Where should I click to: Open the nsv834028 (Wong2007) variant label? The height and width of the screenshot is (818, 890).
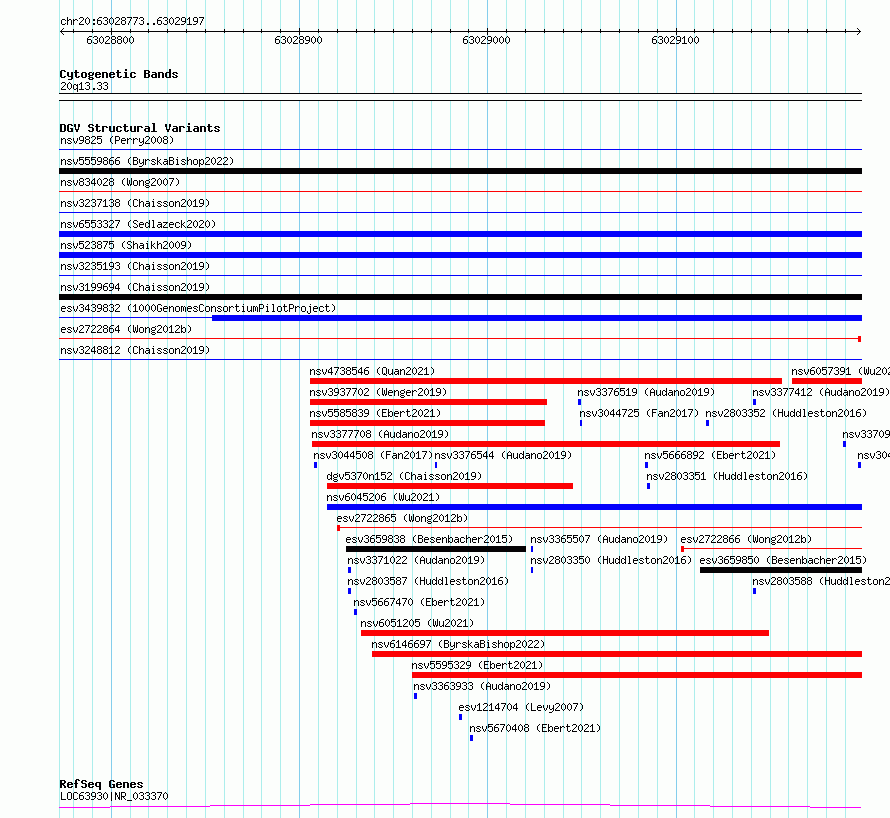tap(120, 182)
